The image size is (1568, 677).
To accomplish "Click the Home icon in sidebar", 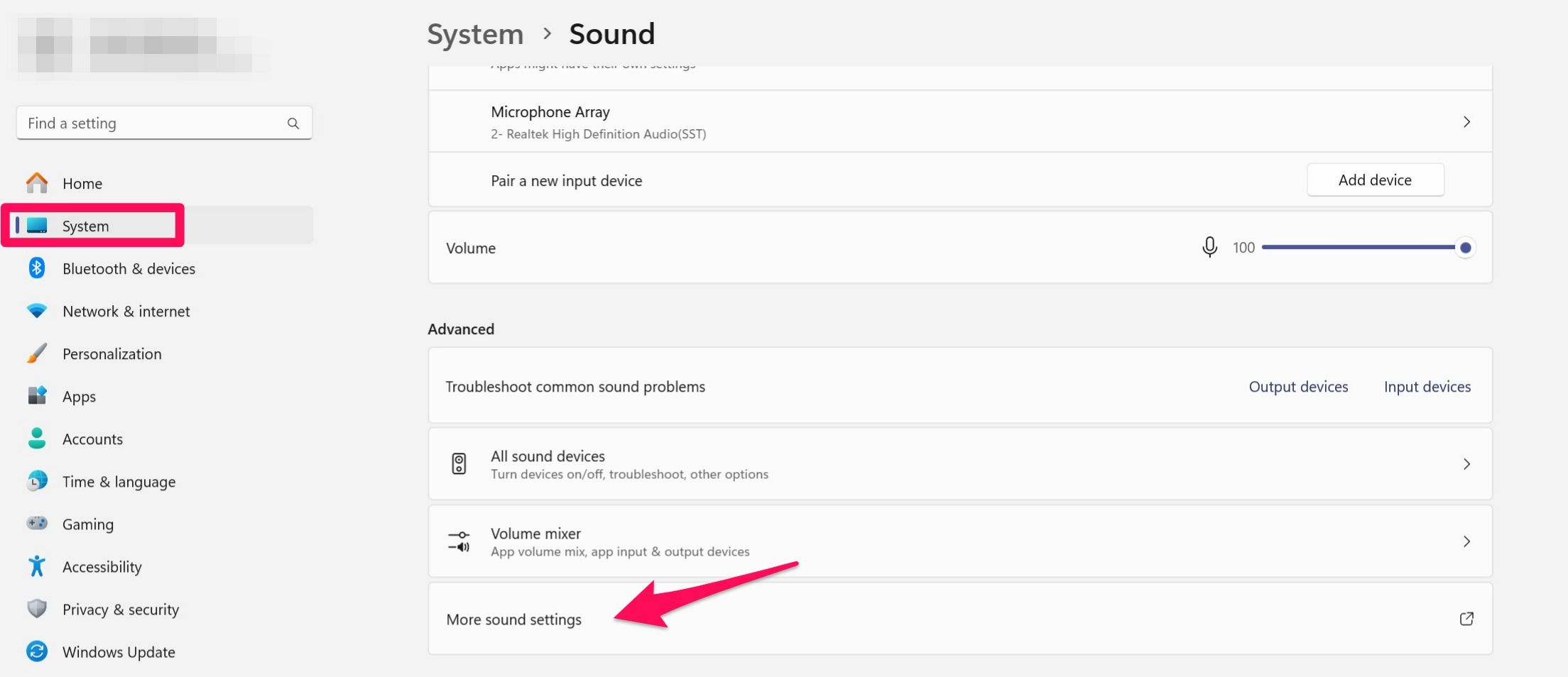I will coord(37,183).
